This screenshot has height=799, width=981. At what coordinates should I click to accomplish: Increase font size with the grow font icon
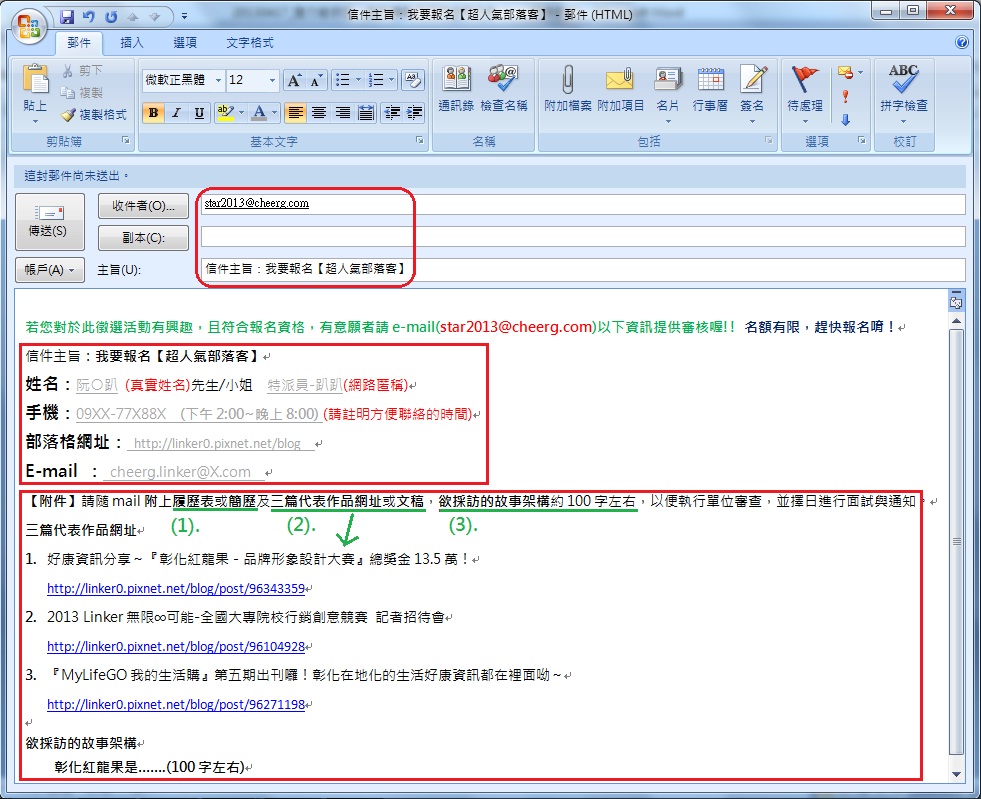pyautogui.click(x=294, y=80)
